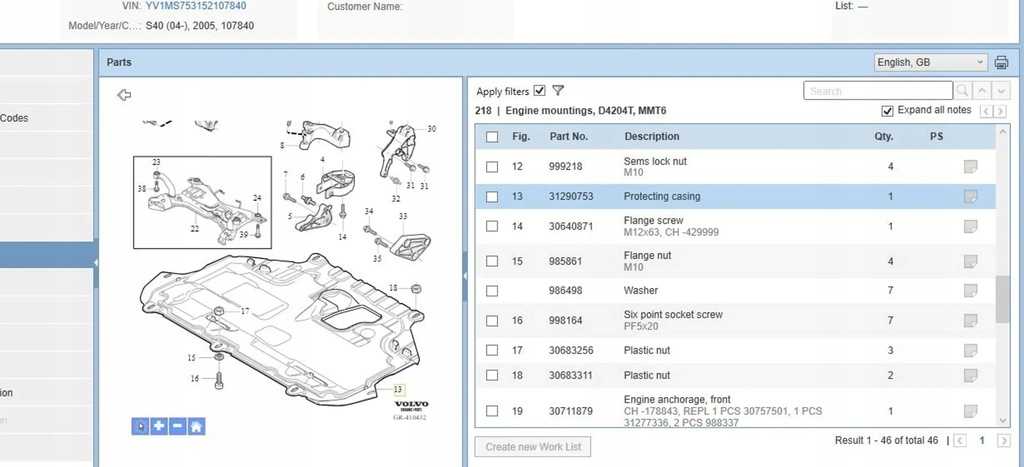
Task: Reset diagram view with home button
Action: point(197,427)
